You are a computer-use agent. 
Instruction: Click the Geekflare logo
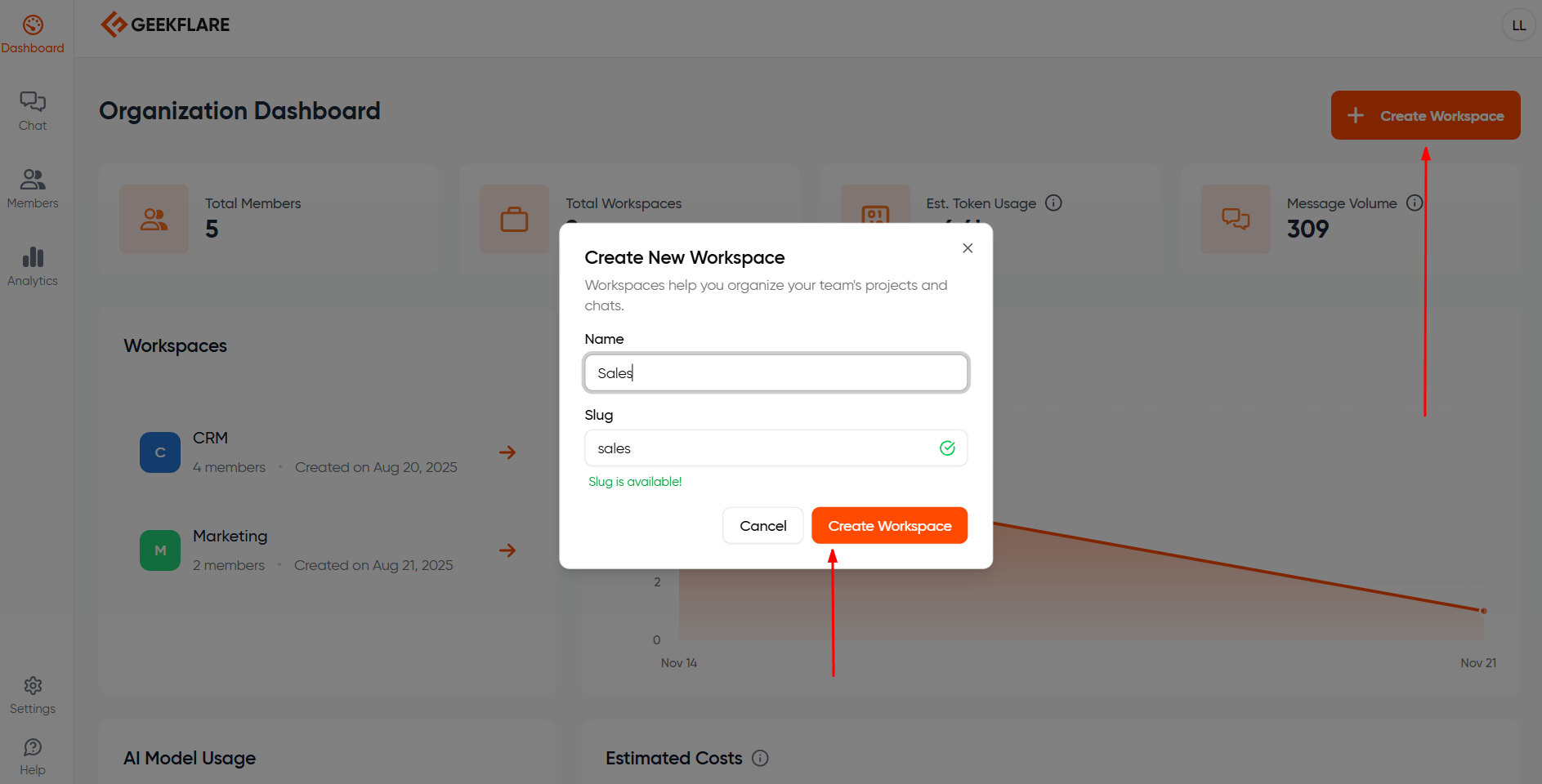tap(165, 24)
